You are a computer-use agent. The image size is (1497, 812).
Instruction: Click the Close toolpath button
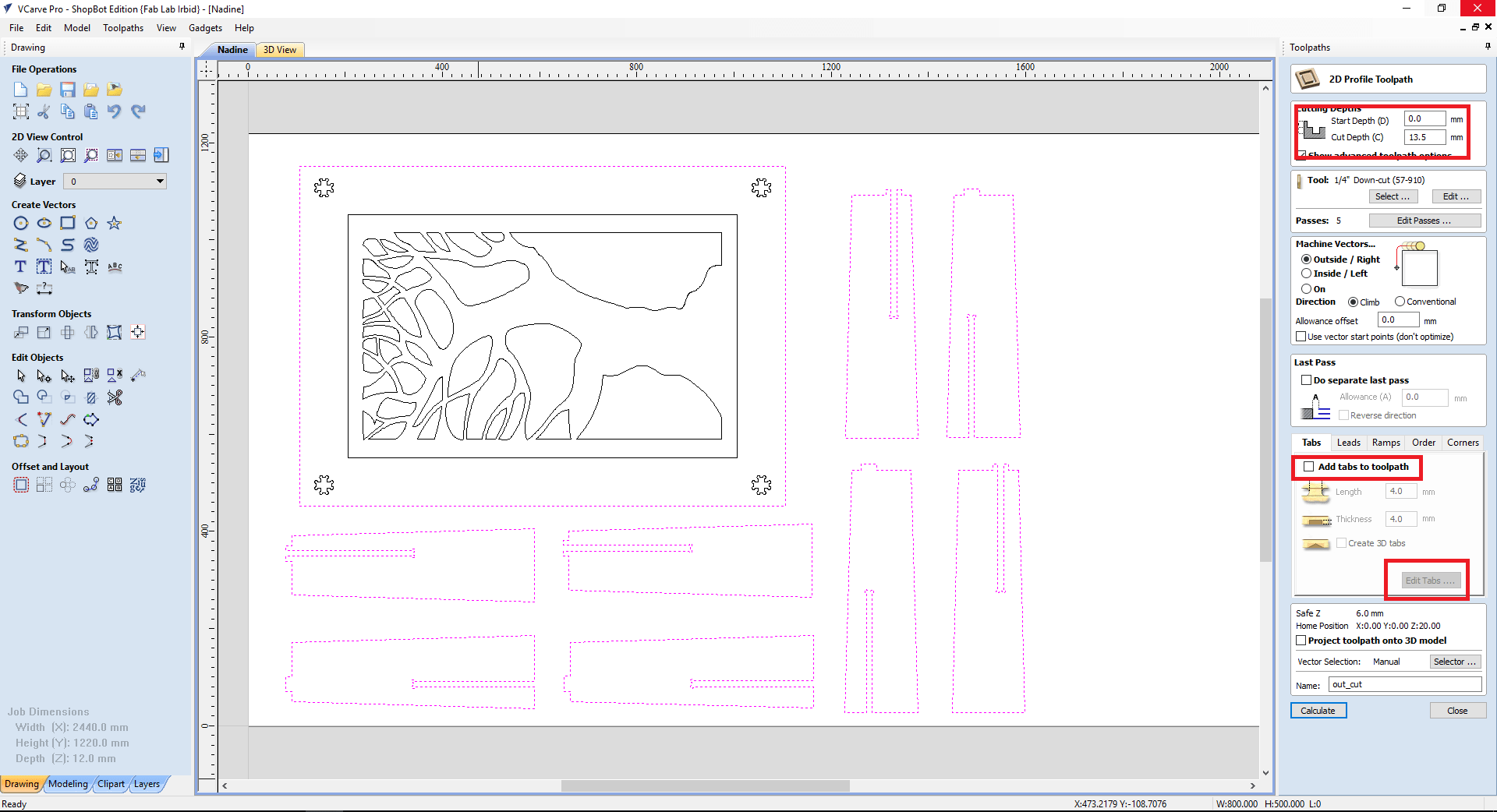point(1457,711)
